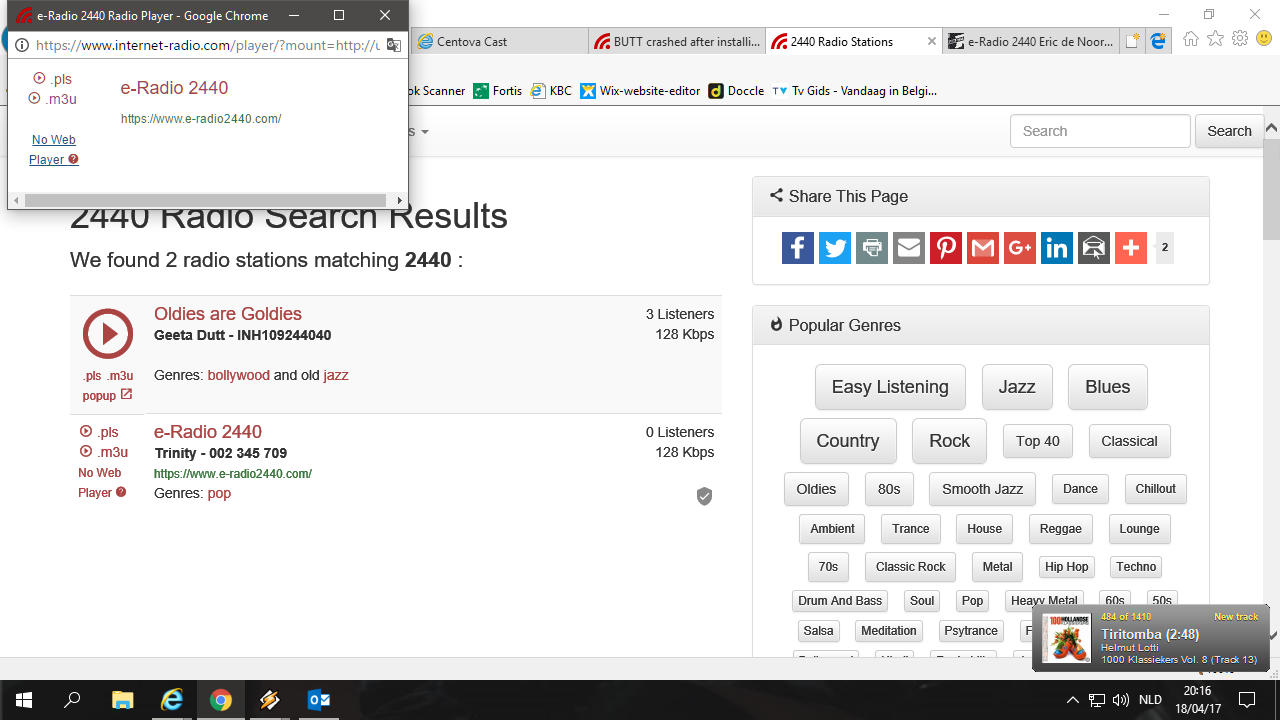
Task: Open the bollywood genre link
Action: pos(238,375)
